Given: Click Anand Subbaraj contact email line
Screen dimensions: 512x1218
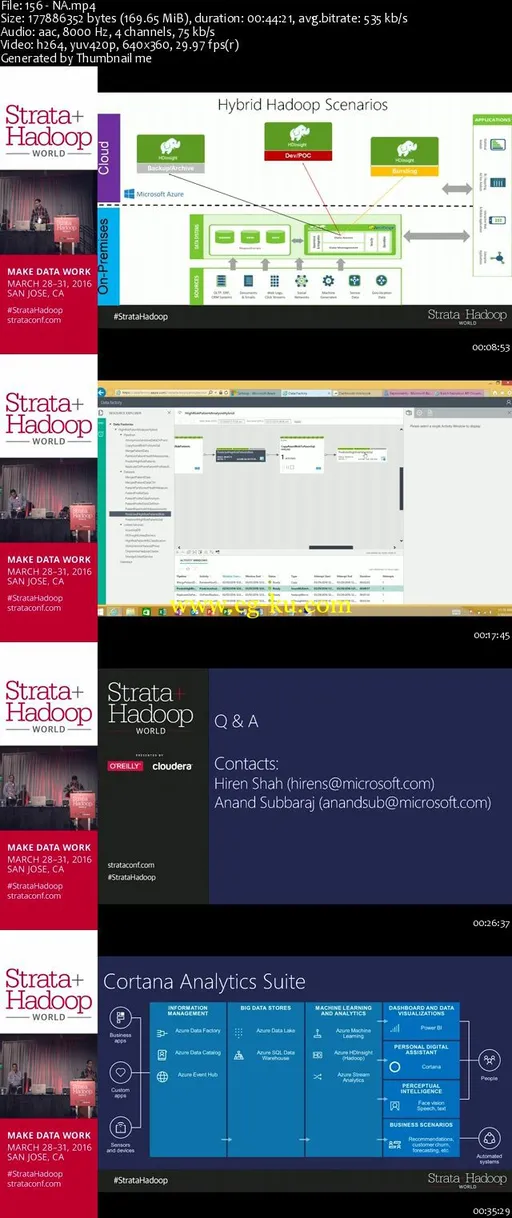Looking at the screenshot, I should point(353,803).
